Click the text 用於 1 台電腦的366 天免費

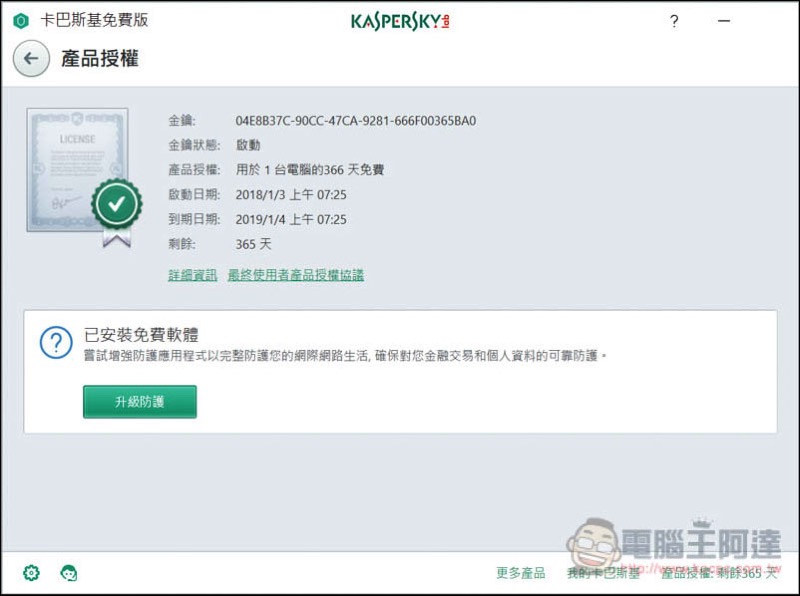pyautogui.click(x=310, y=170)
